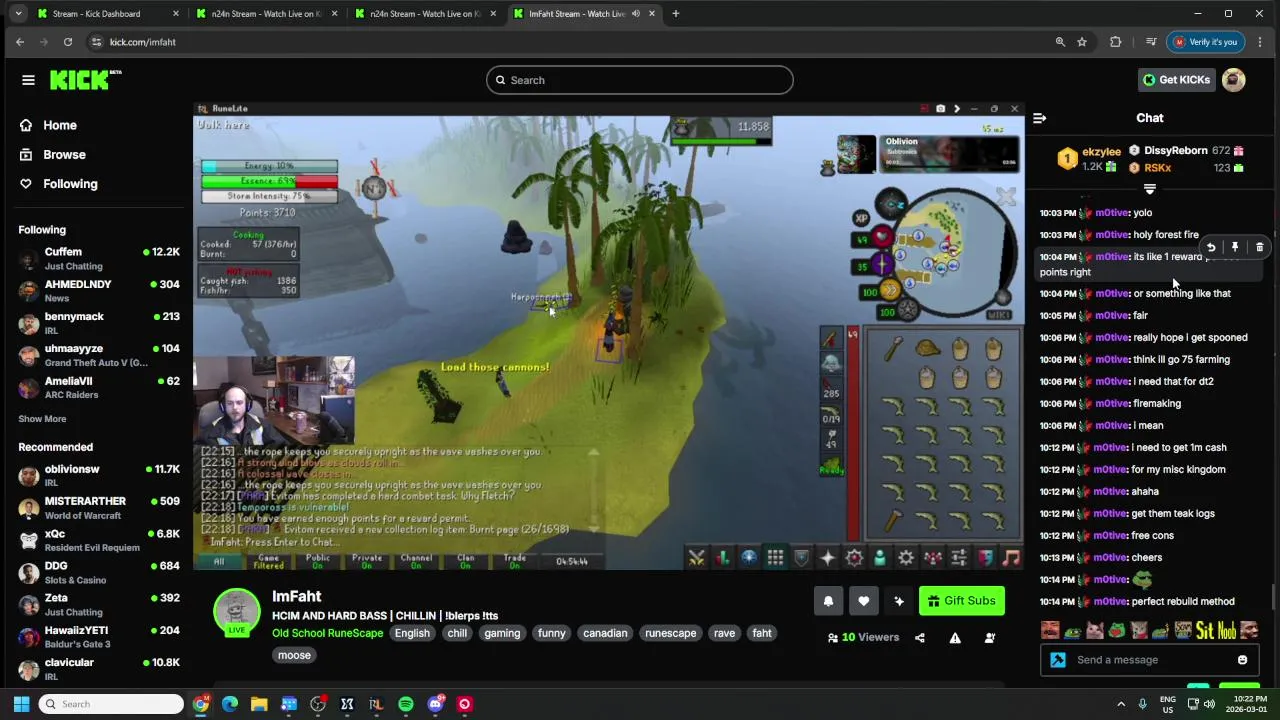Open the Kick hamburger menu
Screen dimensions: 1280x720
pos(28,80)
